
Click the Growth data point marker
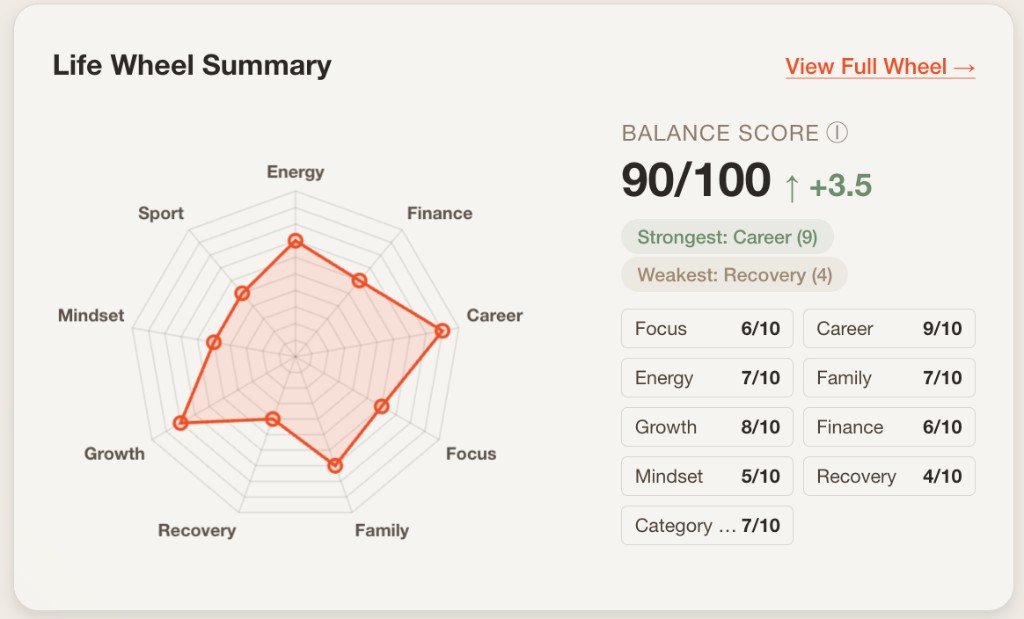[181, 422]
